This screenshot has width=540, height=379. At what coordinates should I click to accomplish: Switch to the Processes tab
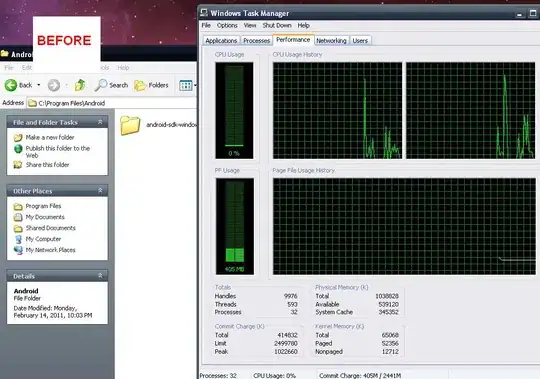pyautogui.click(x=257, y=41)
